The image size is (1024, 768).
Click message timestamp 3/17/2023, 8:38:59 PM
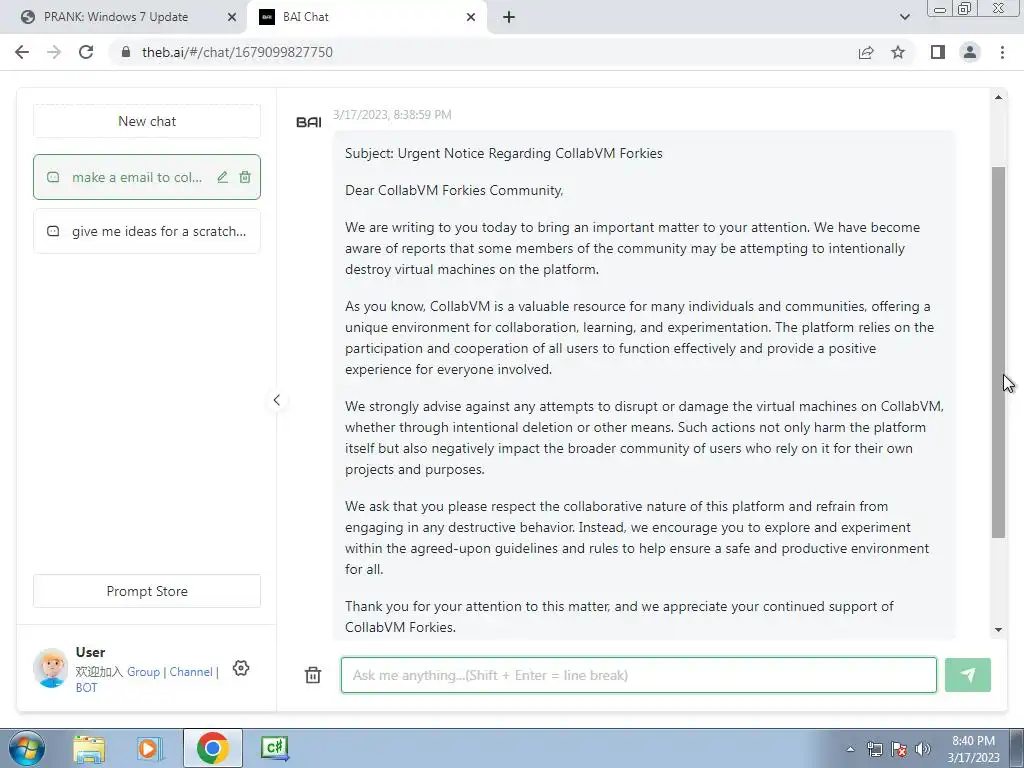(392, 115)
